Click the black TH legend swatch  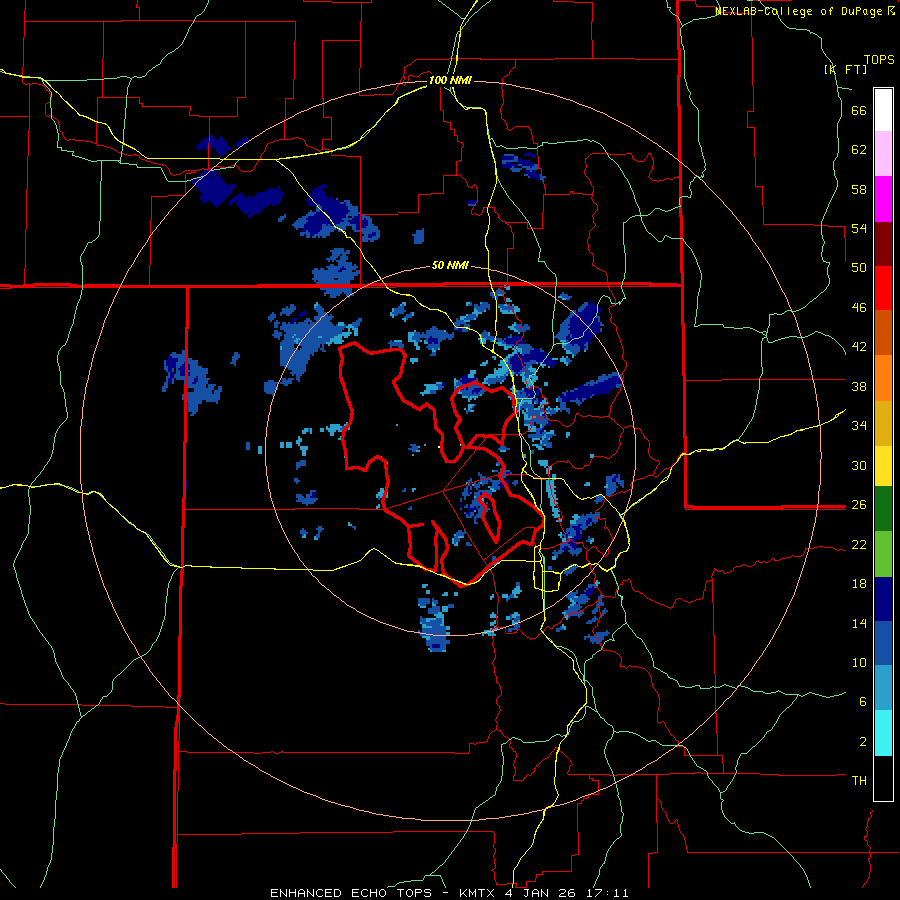pyautogui.click(x=883, y=778)
